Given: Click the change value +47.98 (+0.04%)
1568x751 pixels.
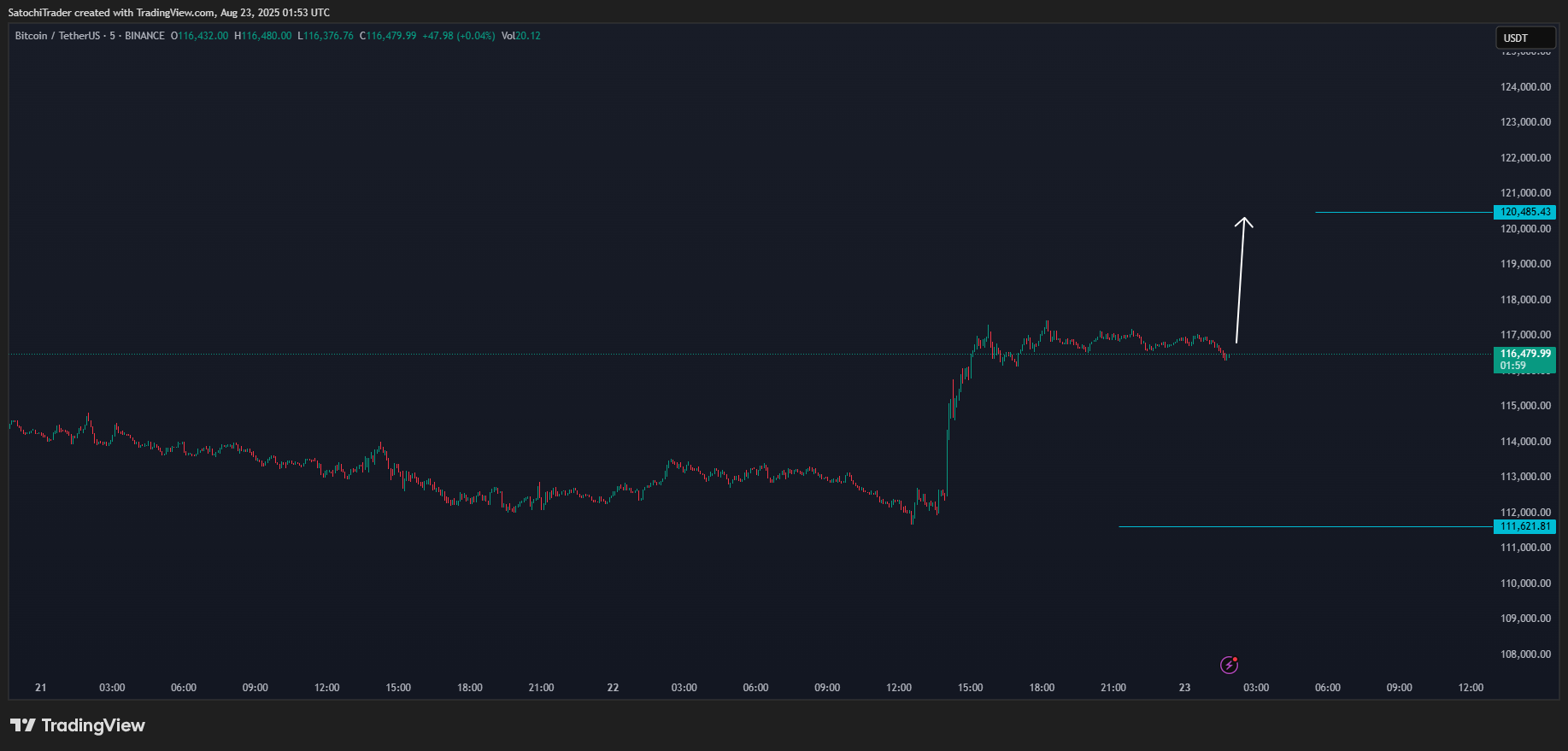Looking at the screenshot, I should point(459,36).
